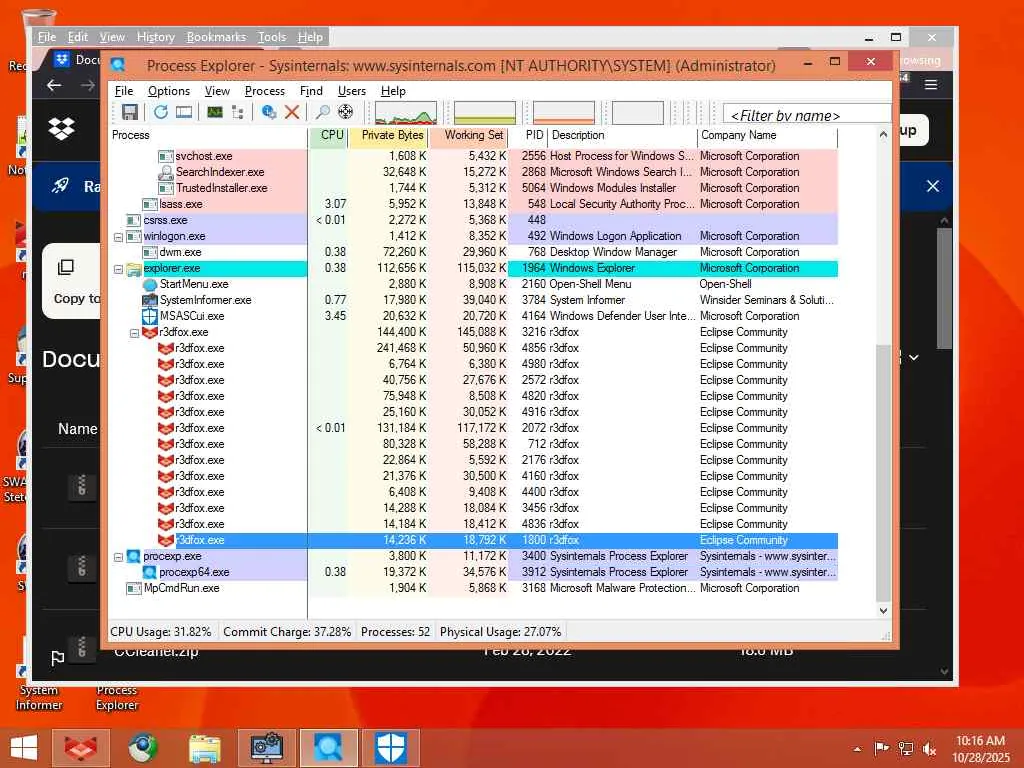The width and height of the screenshot is (1024, 768).
Task: Toggle the lower pane view toolbar icon
Action: pos(184,112)
